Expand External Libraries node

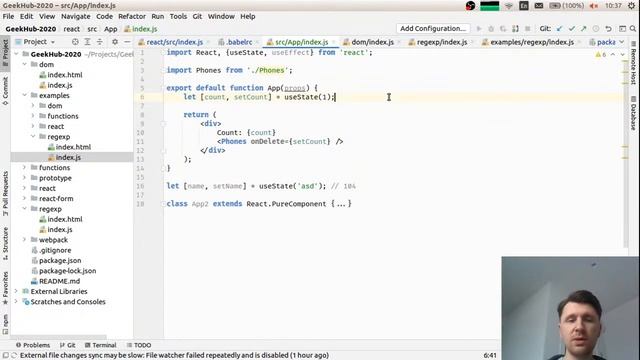(x=16, y=291)
